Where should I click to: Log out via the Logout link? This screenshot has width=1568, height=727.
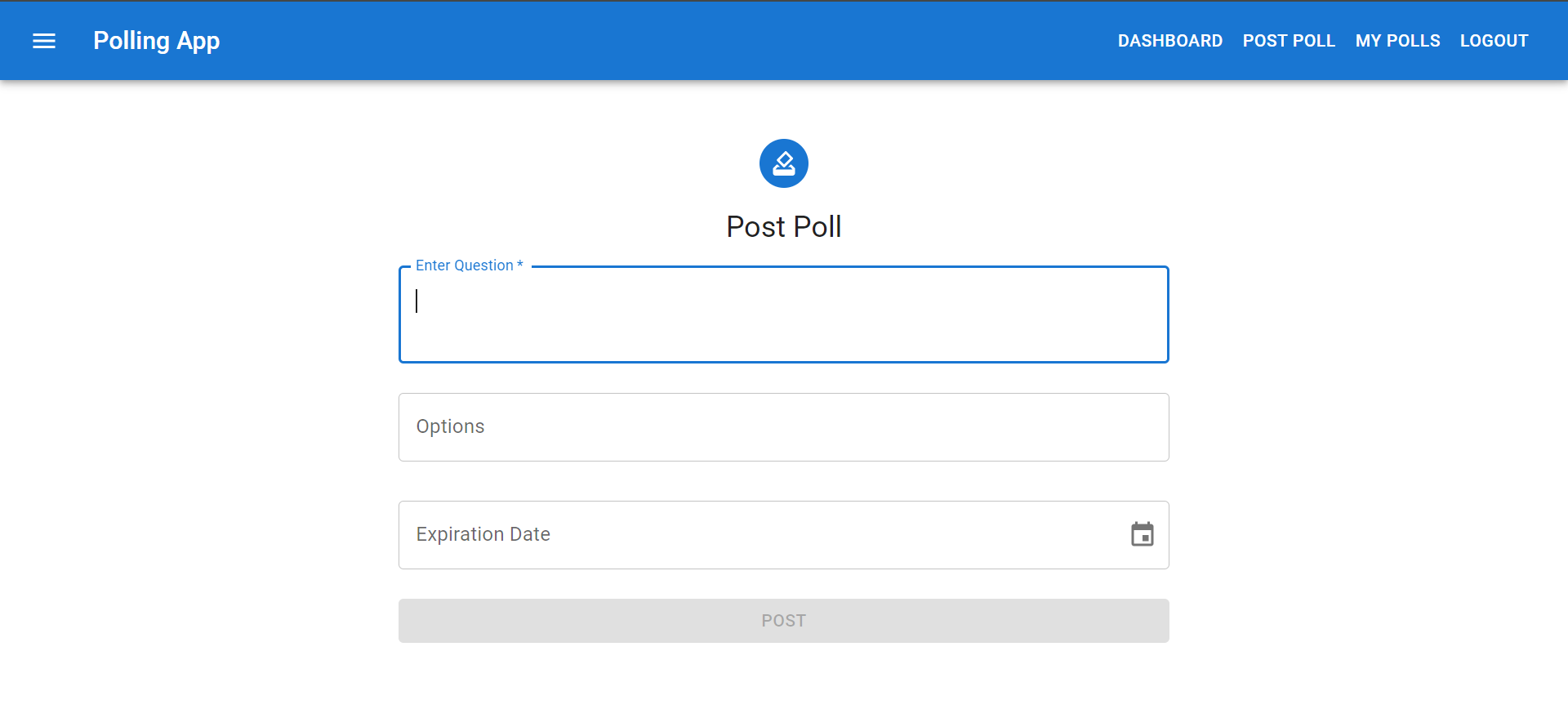(1494, 41)
